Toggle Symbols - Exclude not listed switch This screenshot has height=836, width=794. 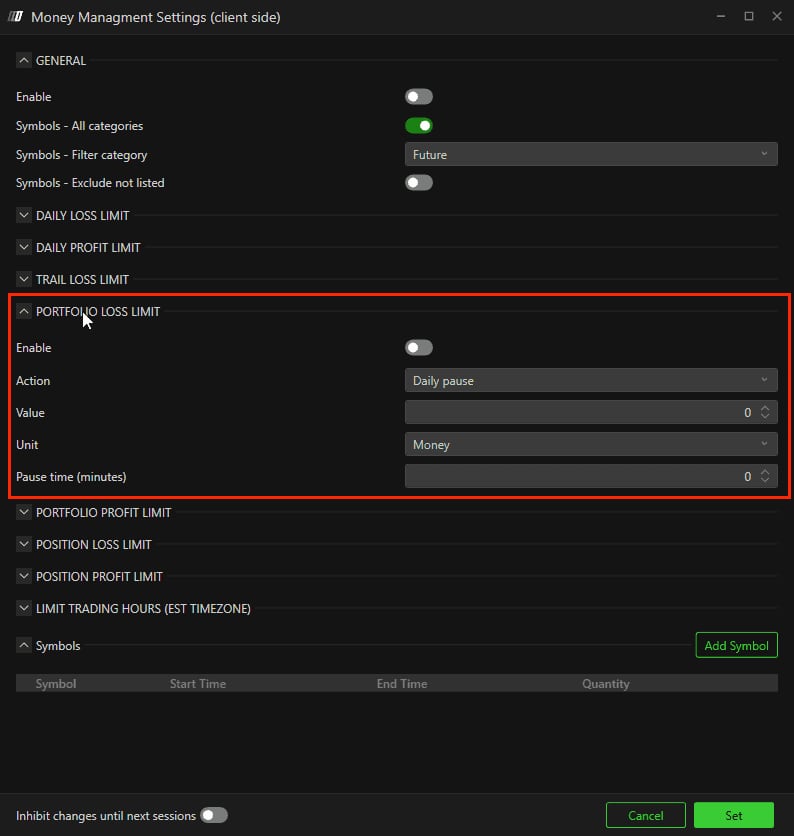(419, 183)
